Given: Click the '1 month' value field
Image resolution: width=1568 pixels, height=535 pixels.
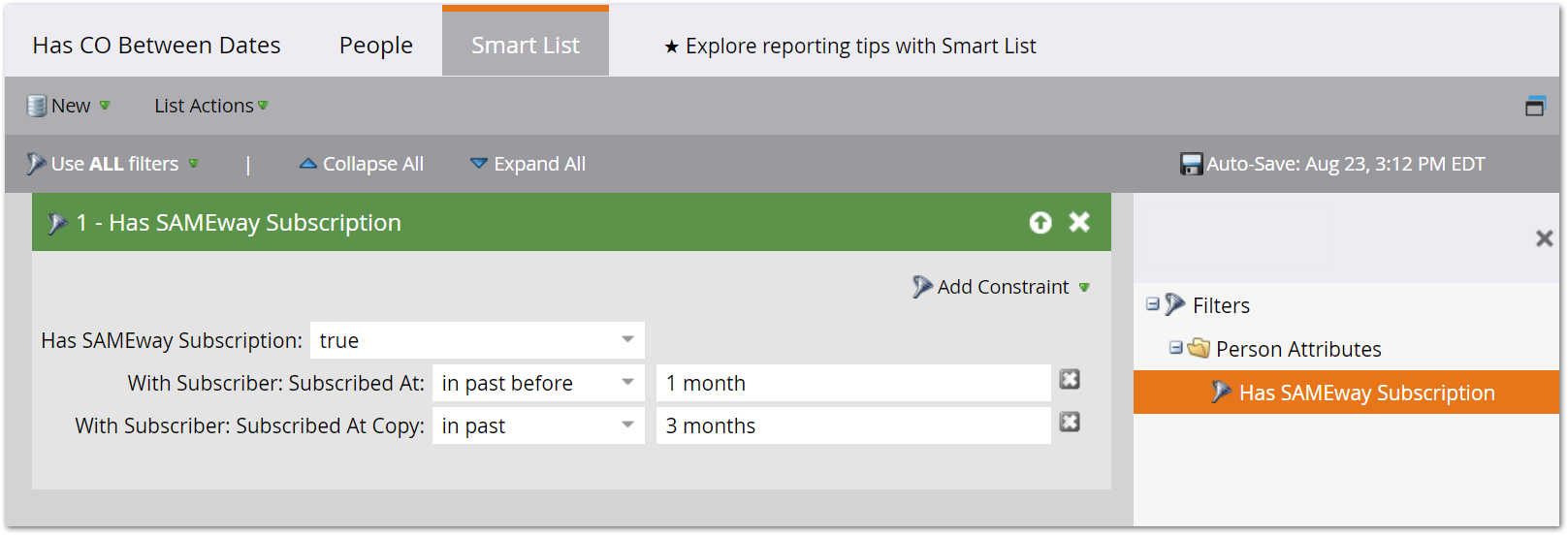Looking at the screenshot, I should click(853, 383).
